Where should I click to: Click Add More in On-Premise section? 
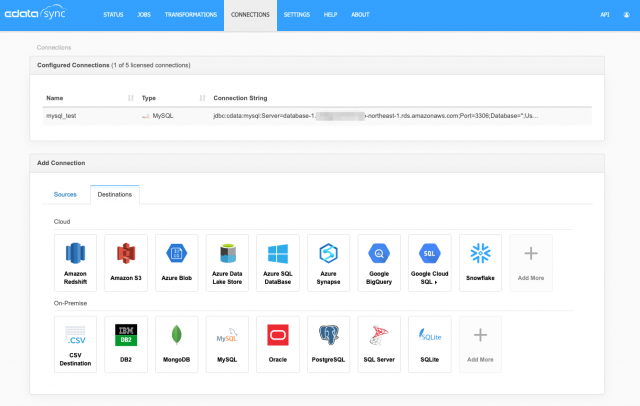[x=480, y=344]
